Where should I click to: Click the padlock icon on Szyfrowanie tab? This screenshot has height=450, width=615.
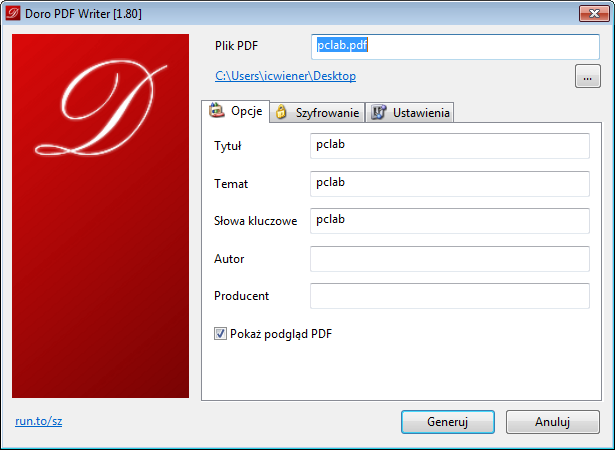(x=281, y=112)
